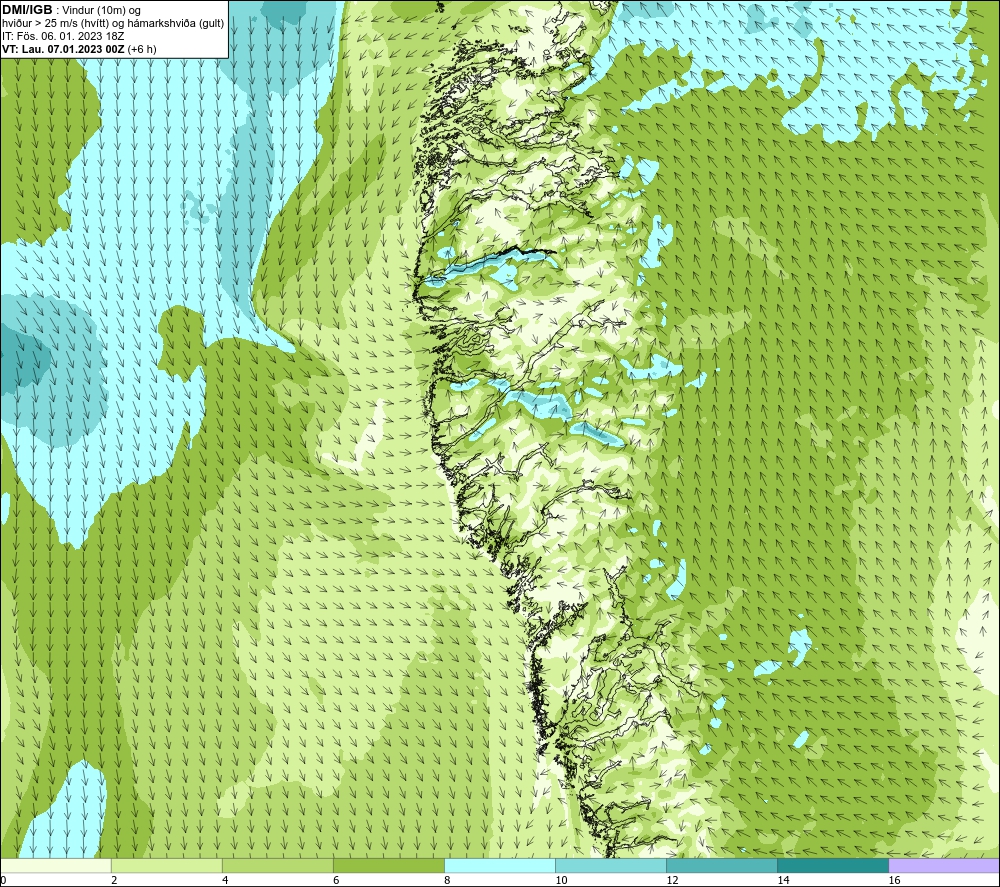
Task: Click the legend scale label '2'
Action: tap(114, 880)
